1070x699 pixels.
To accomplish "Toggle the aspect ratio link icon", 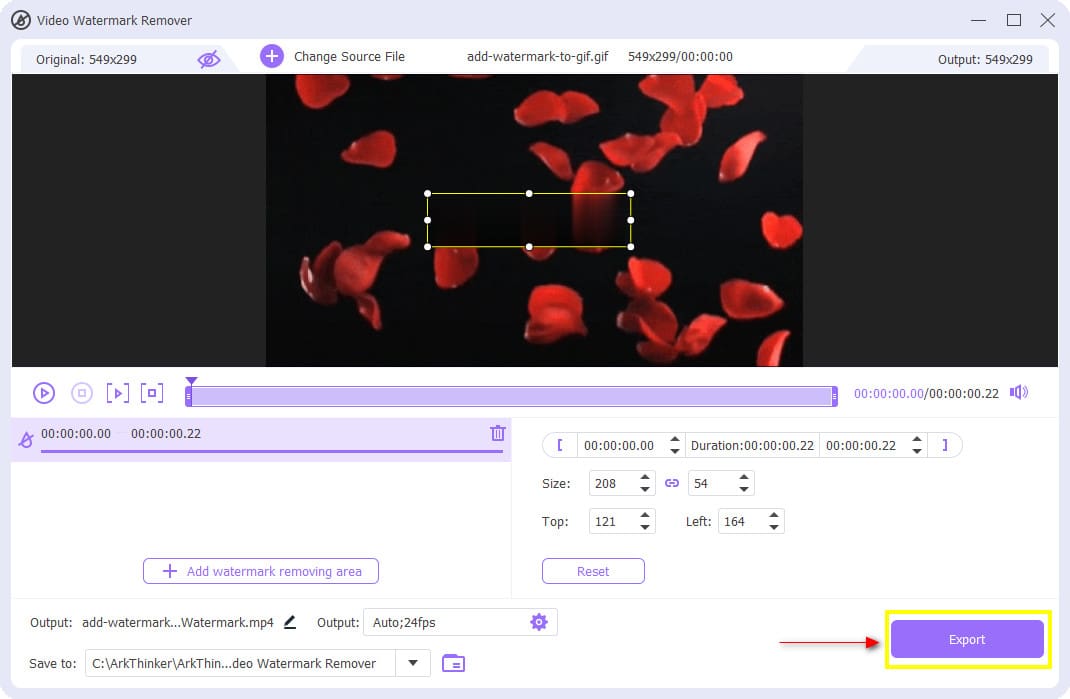I will (672, 483).
